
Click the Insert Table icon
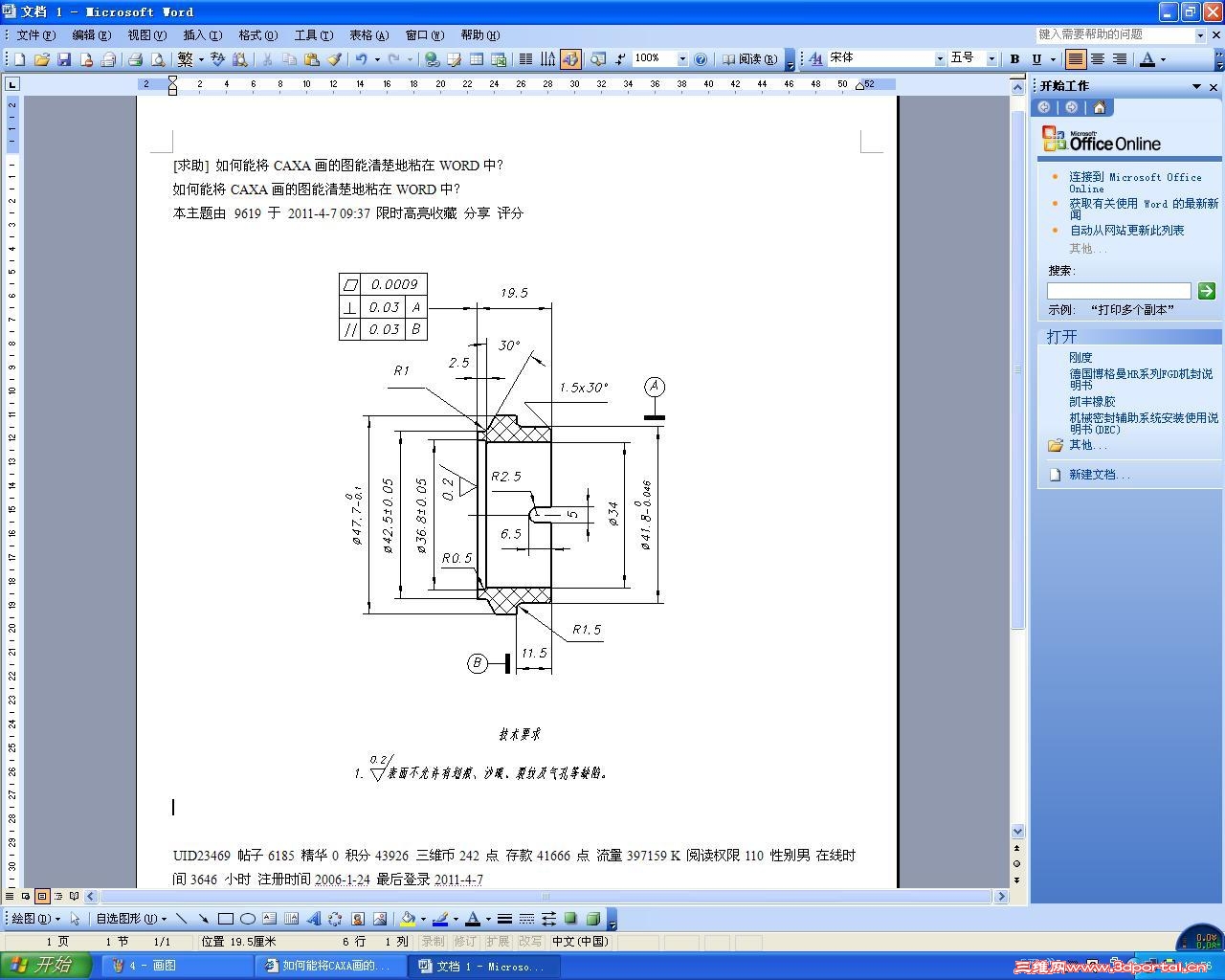coord(476,59)
